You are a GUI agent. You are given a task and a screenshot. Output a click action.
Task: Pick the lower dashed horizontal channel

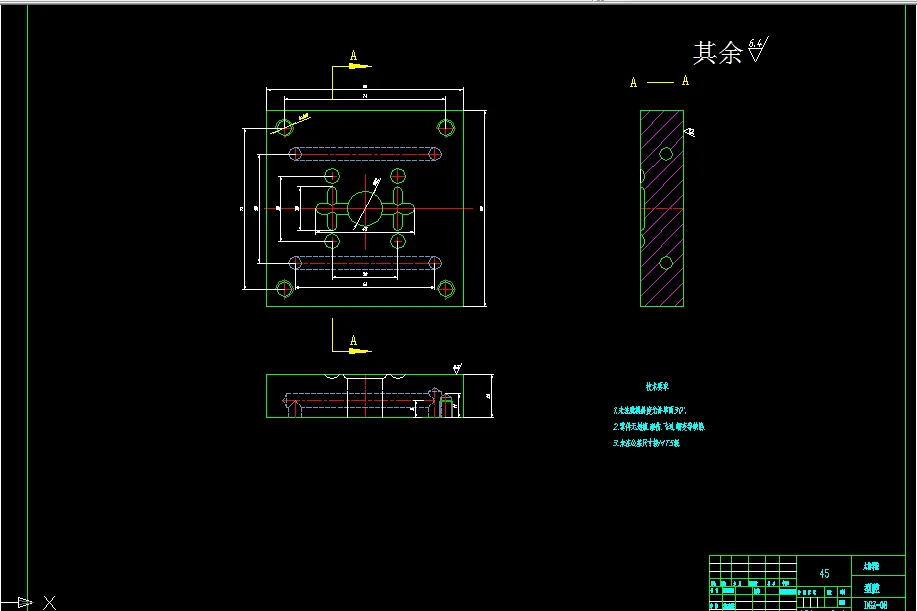[x=365, y=263]
